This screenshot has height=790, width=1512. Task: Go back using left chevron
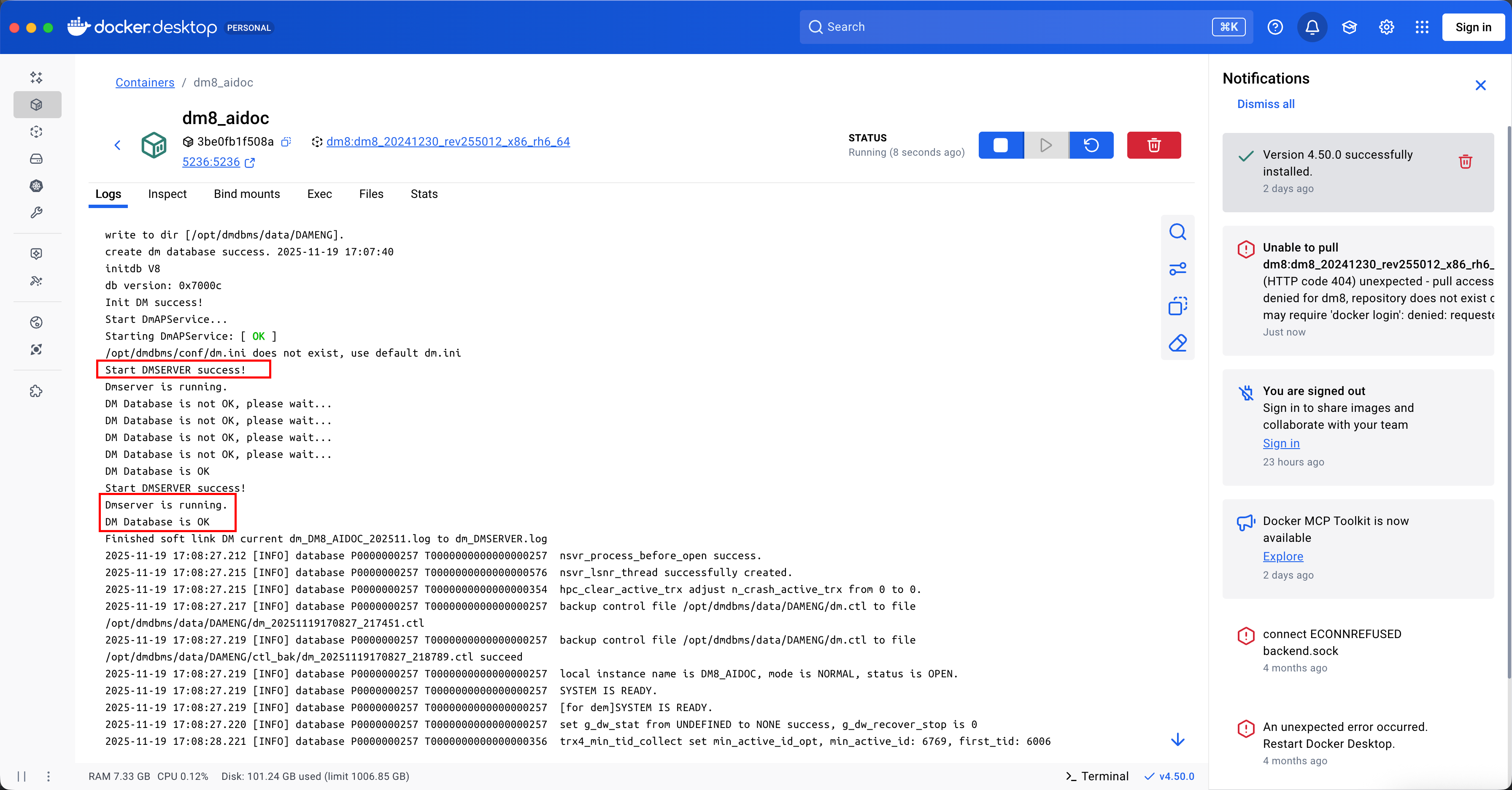(117, 145)
